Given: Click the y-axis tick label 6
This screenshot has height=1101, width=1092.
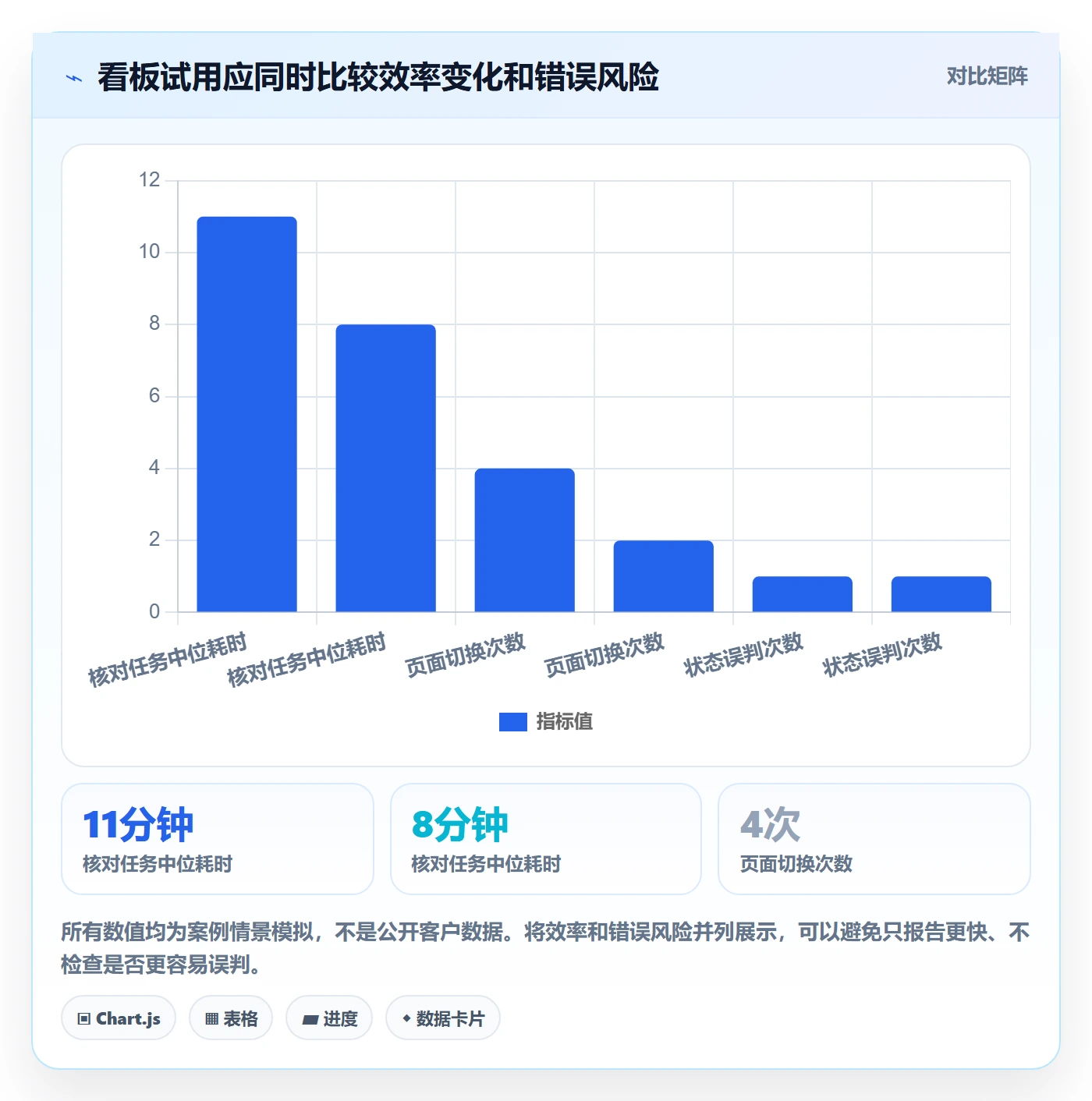Looking at the screenshot, I should 154,396.
